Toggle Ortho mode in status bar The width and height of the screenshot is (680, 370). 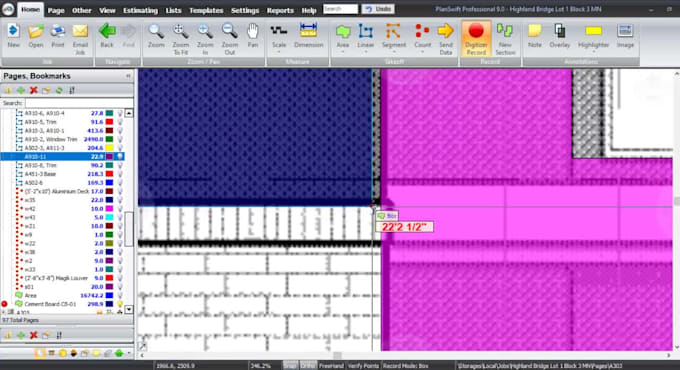pyautogui.click(x=308, y=366)
